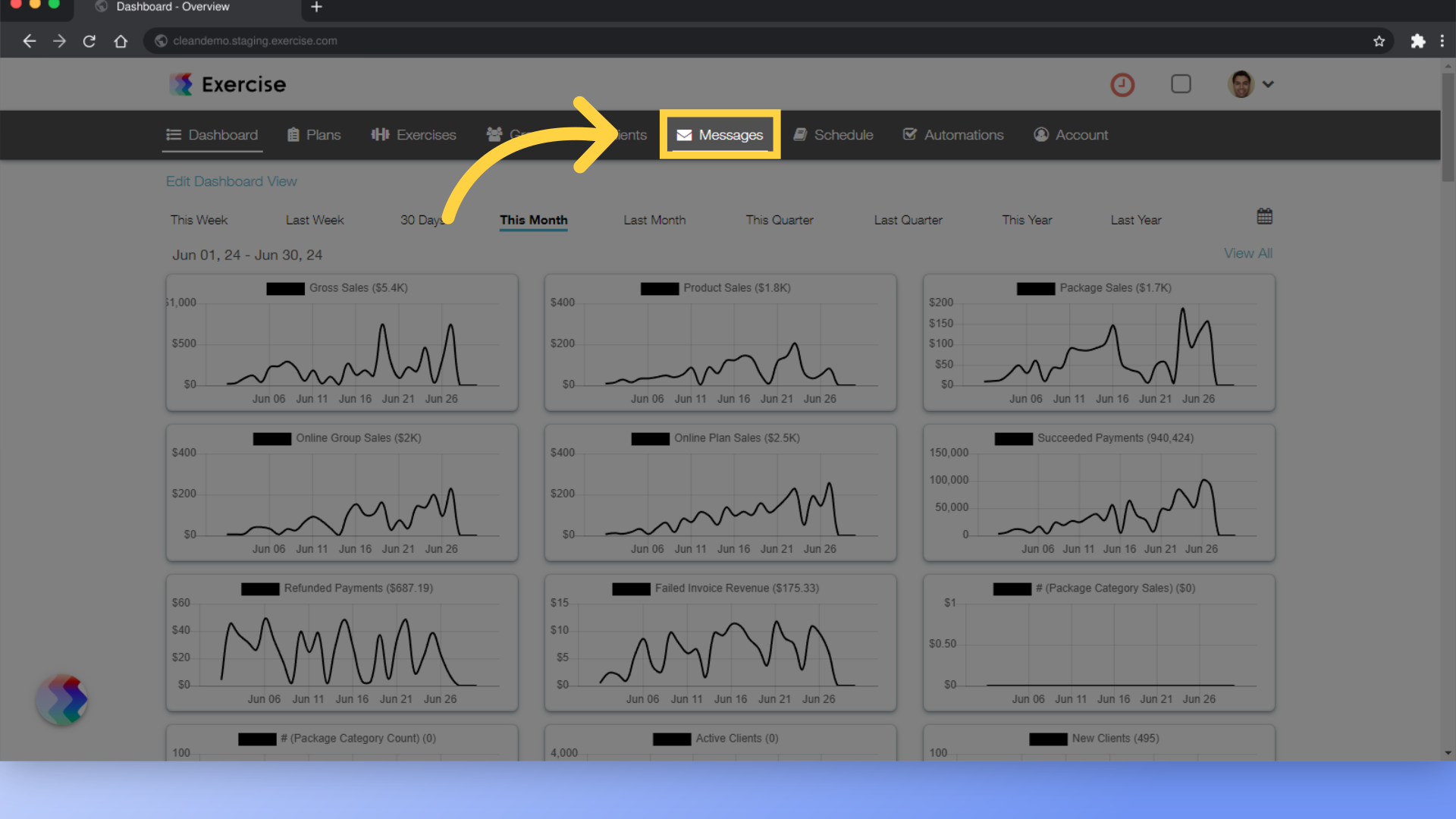The image size is (1456, 819).
Task: Reload the page
Action: pos(89,41)
